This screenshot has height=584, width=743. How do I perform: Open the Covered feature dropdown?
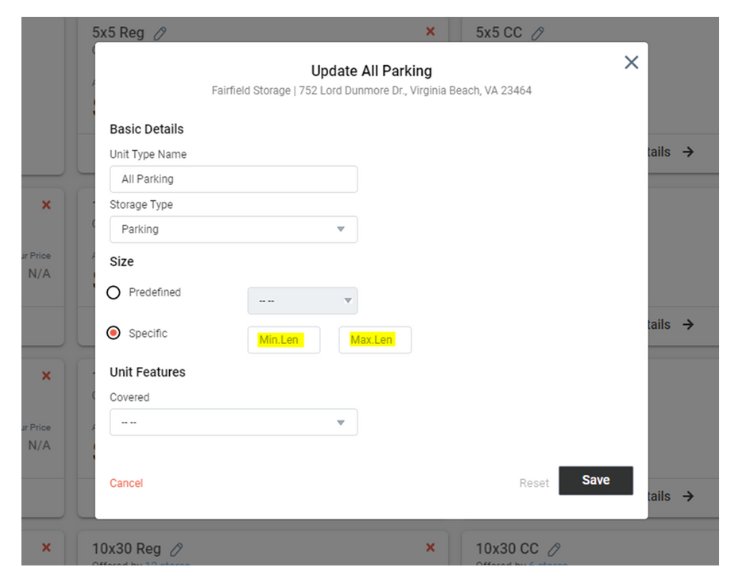click(233, 422)
